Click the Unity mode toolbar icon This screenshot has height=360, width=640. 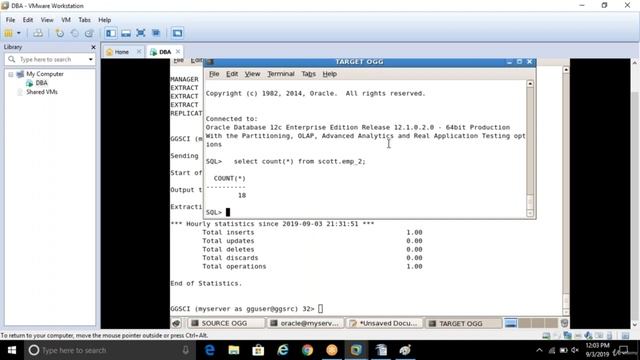[156, 33]
